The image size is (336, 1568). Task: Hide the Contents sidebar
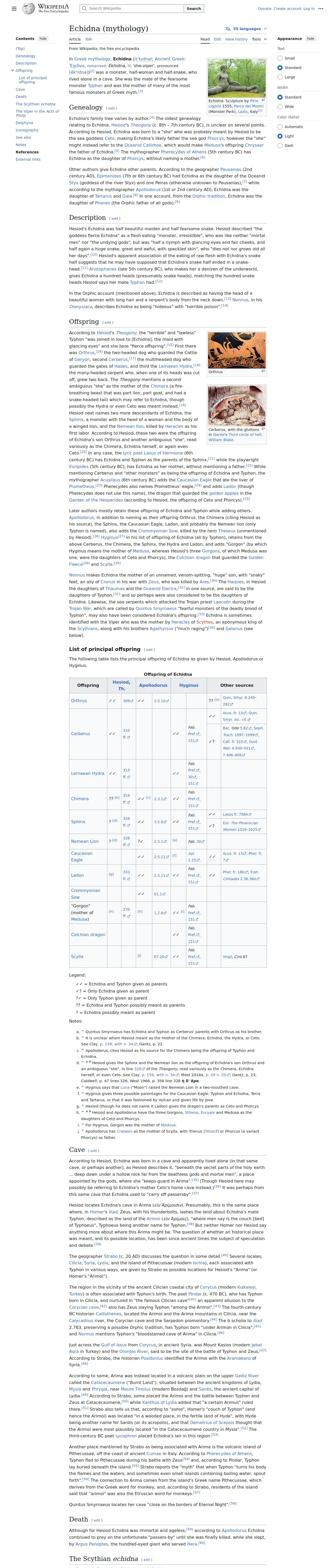43,38
